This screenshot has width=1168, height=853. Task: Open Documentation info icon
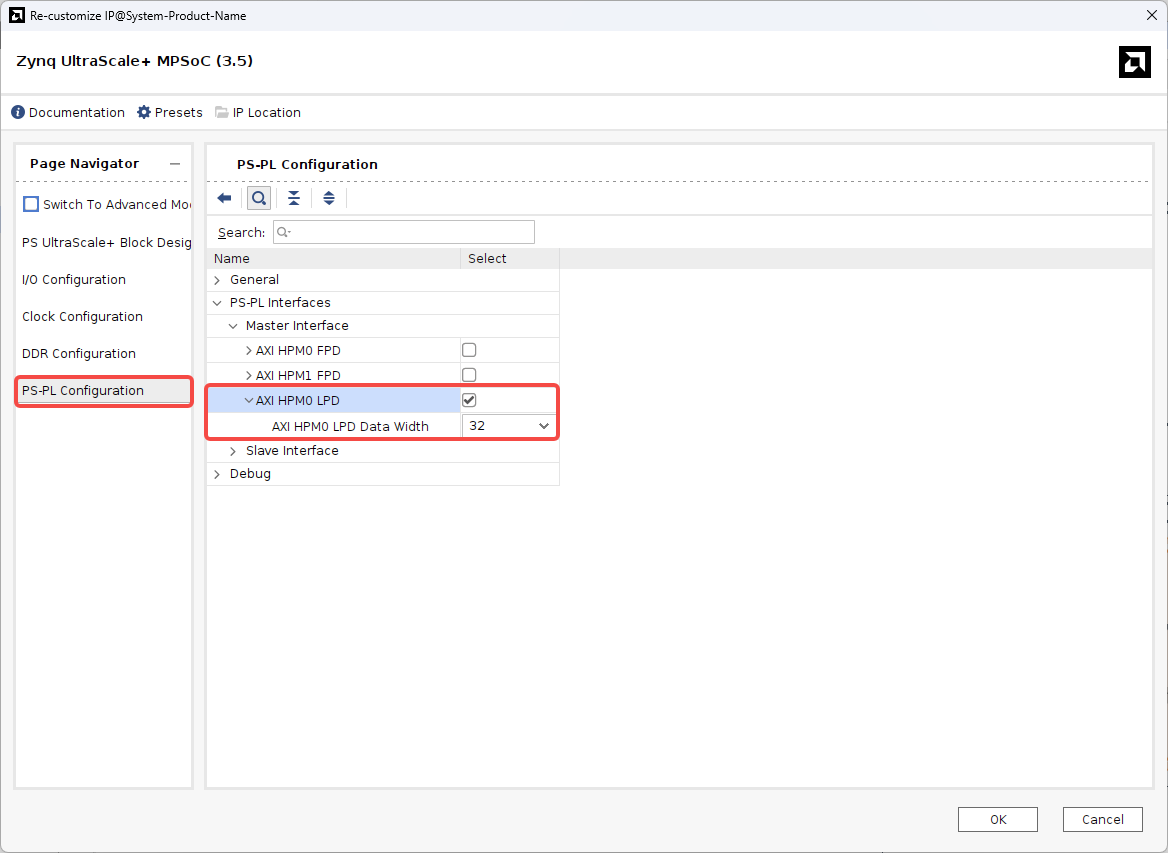pos(18,113)
